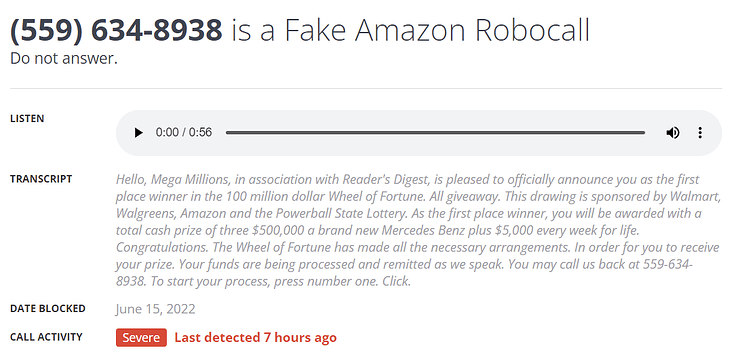Seek along the audio progress bar
The image size is (750, 362).
pyautogui.click(x=435, y=132)
